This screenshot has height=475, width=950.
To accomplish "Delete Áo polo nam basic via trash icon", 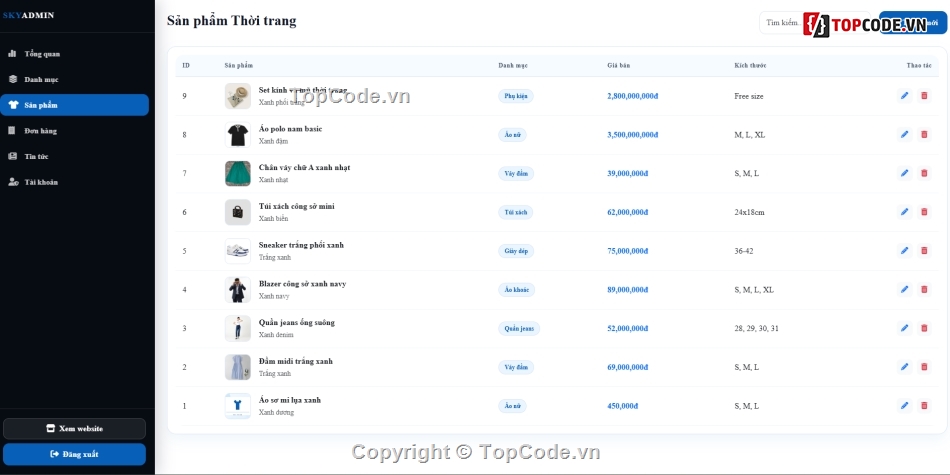I will (924, 135).
